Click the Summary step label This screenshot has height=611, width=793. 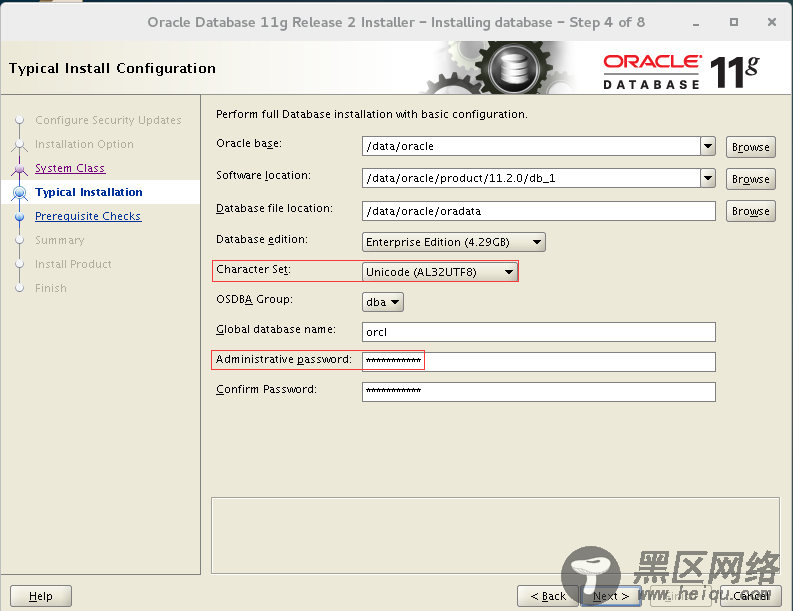click(60, 240)
